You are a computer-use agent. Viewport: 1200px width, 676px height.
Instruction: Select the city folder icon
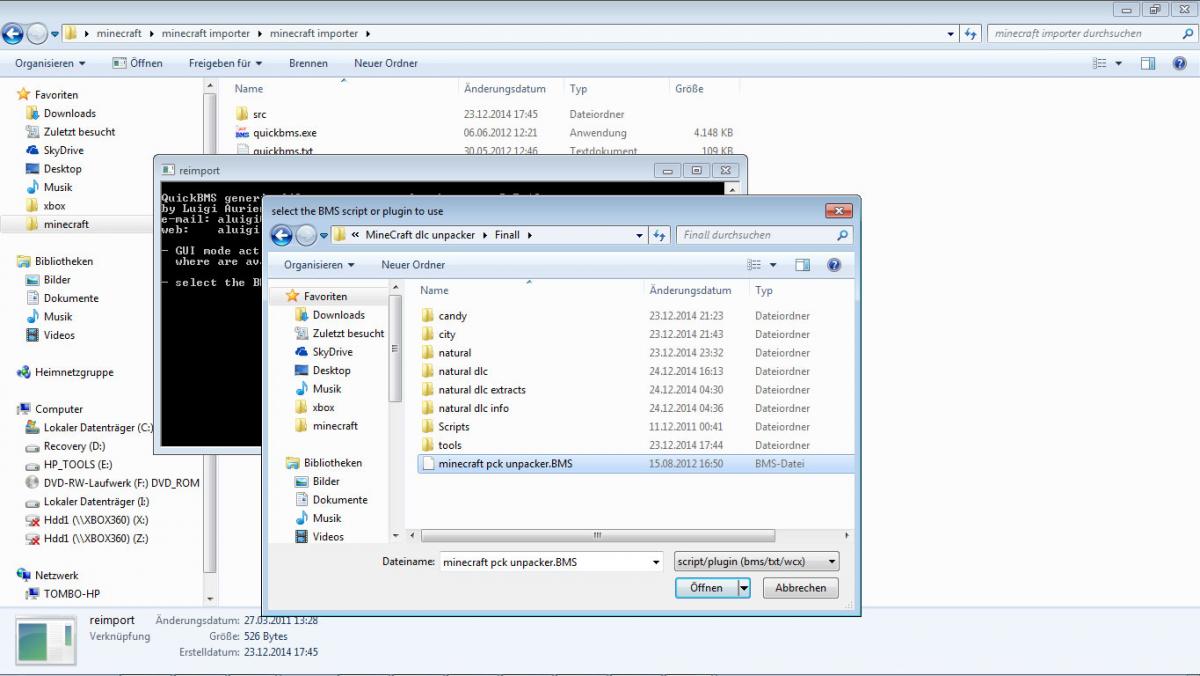click(428, 334)
